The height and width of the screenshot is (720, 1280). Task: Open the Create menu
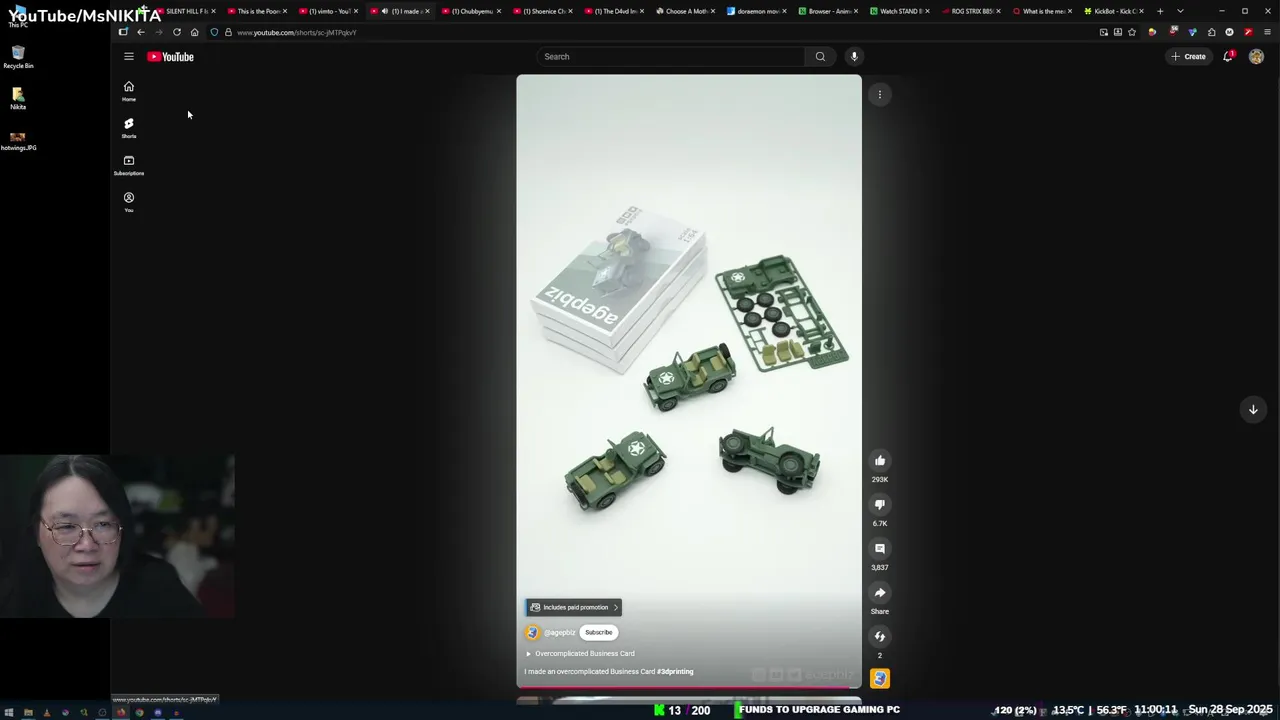tap(1189, 57)
